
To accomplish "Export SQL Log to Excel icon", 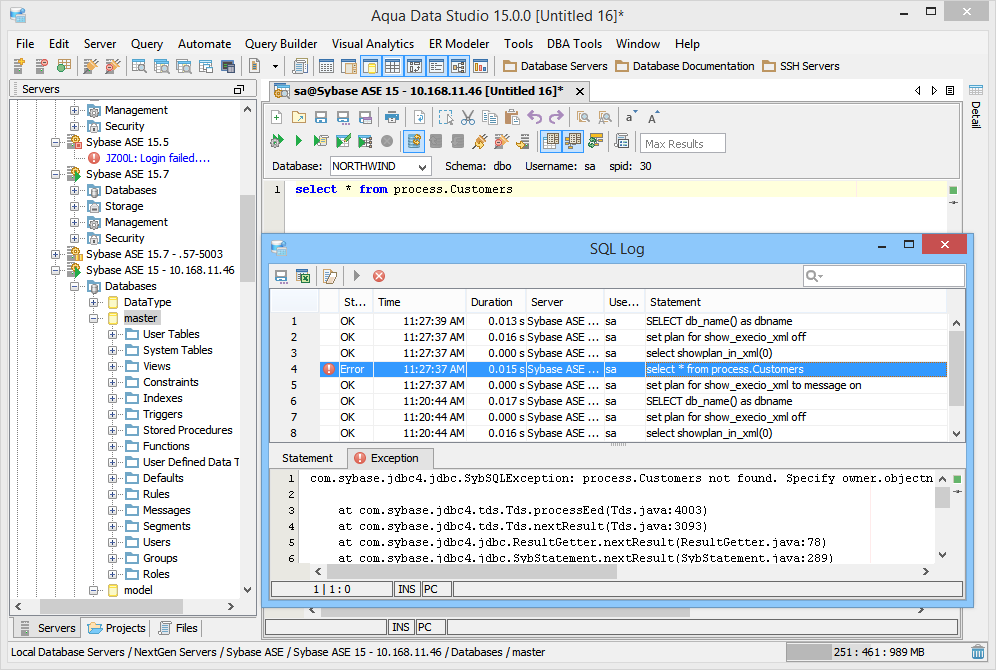I will coord(302,276).
